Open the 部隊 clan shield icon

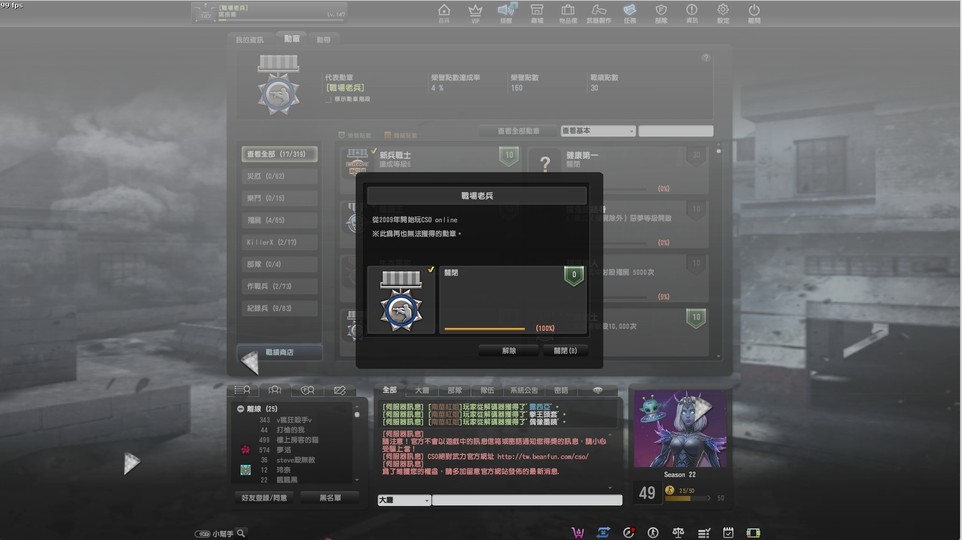click(661, 10)
